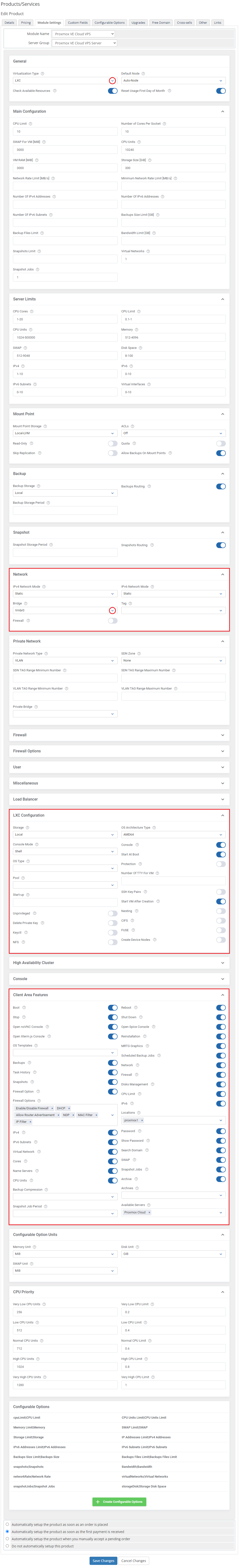The width and height of the screenshot is (239, 1568).
Task: Click help icon beside VM RAM [MiB]
Action: 36,160
